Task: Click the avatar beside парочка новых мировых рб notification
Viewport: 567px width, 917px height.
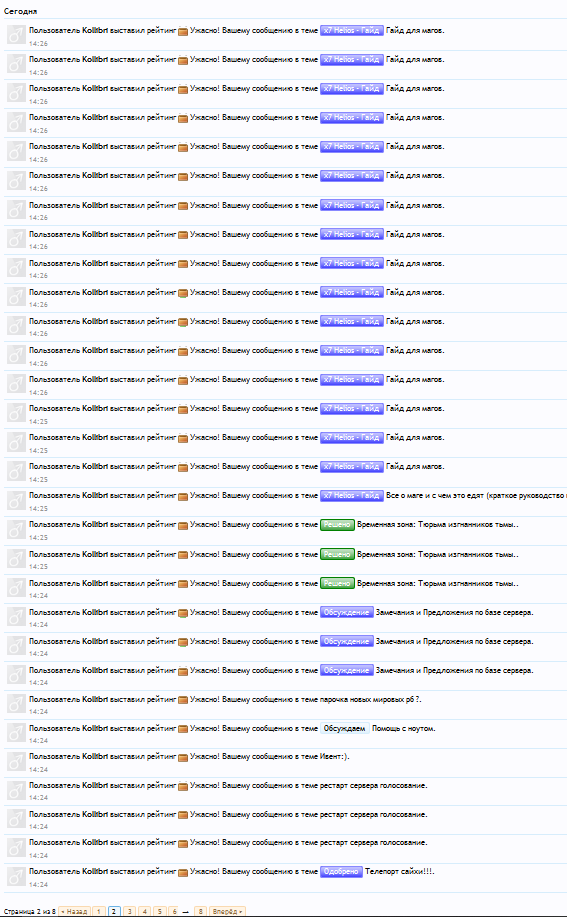Action: coord(16,704)
